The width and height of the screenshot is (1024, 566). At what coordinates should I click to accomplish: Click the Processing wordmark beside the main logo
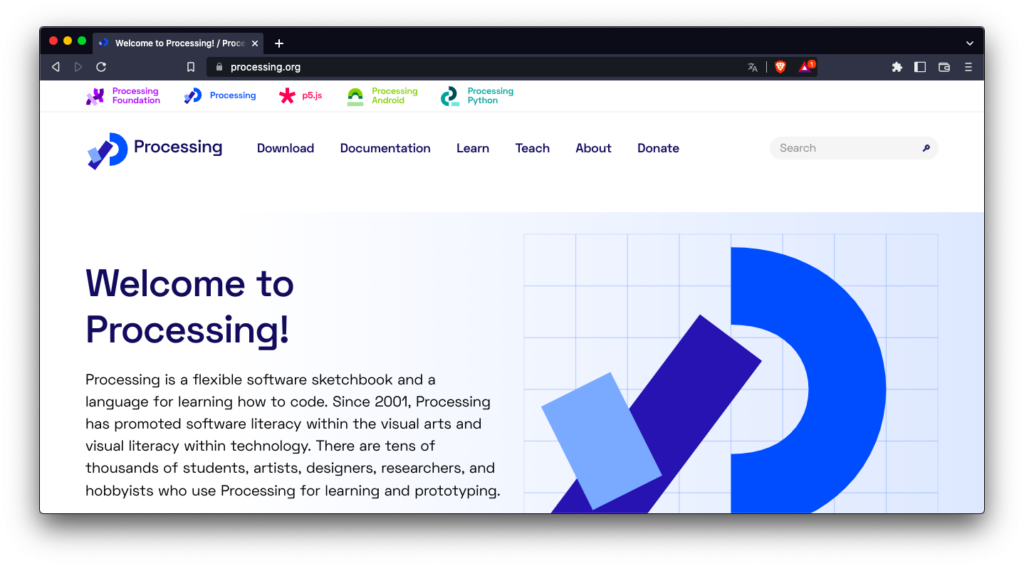pyautogui.click(x=178, y=148)
